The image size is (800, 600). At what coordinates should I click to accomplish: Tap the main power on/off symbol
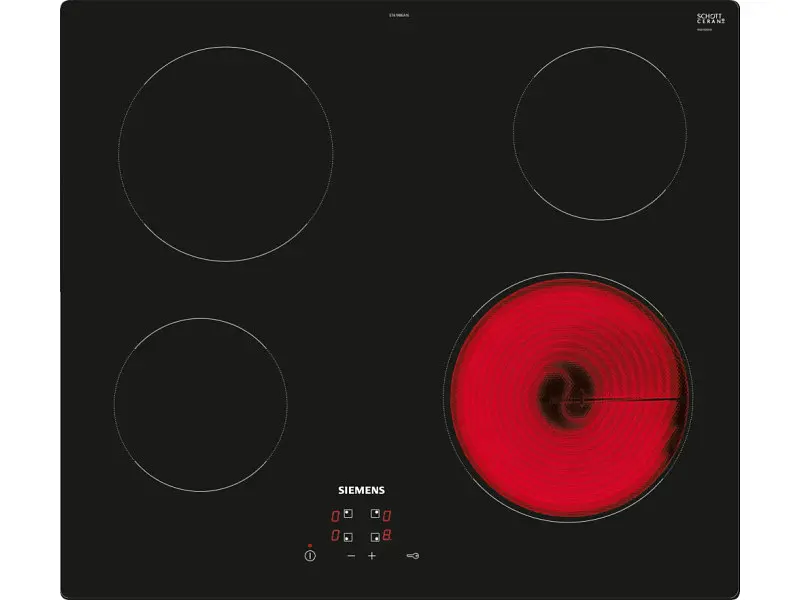click(x=310, y=556)
